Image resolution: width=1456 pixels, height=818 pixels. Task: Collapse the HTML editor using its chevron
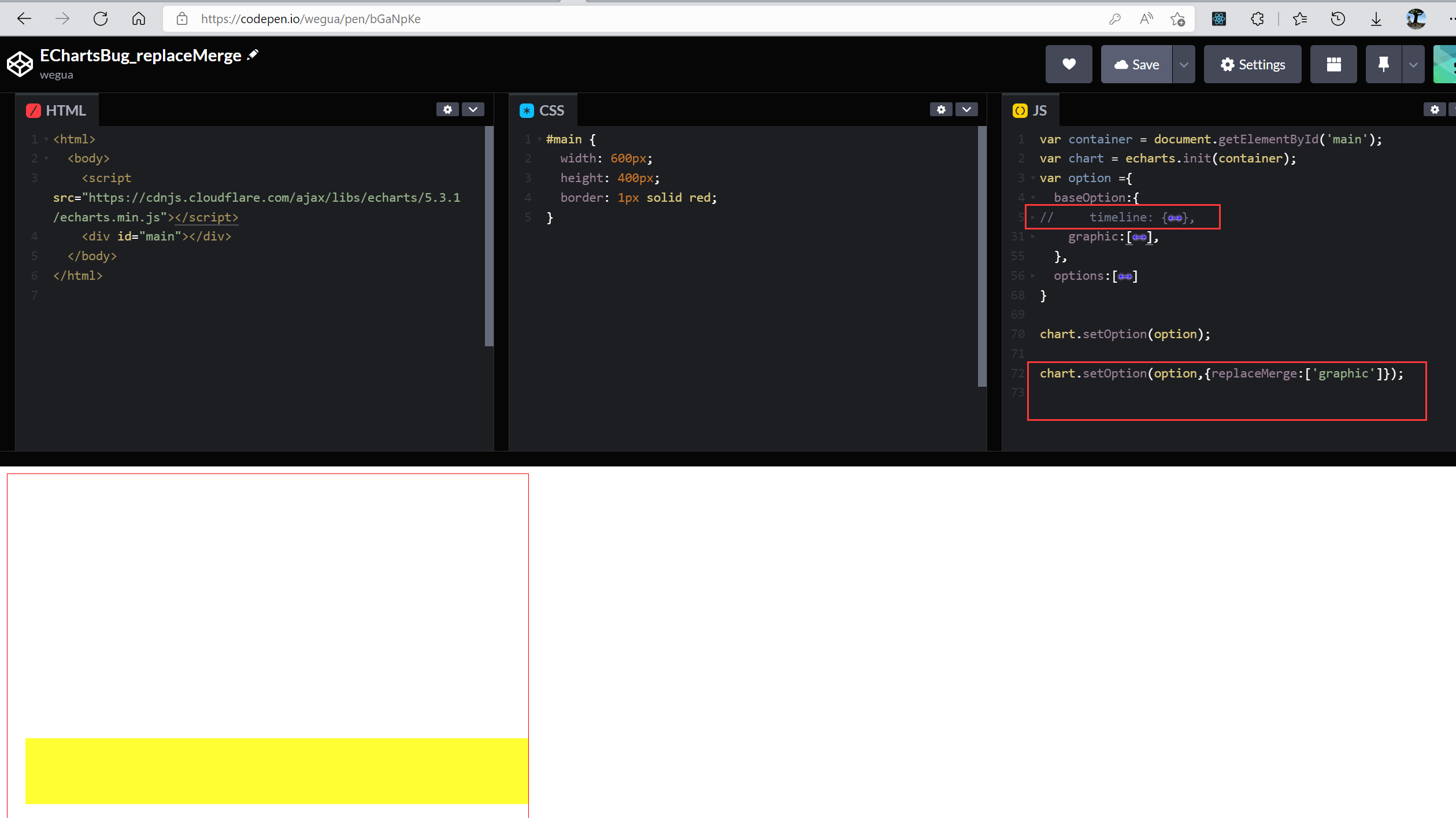(x=473, y=109)
